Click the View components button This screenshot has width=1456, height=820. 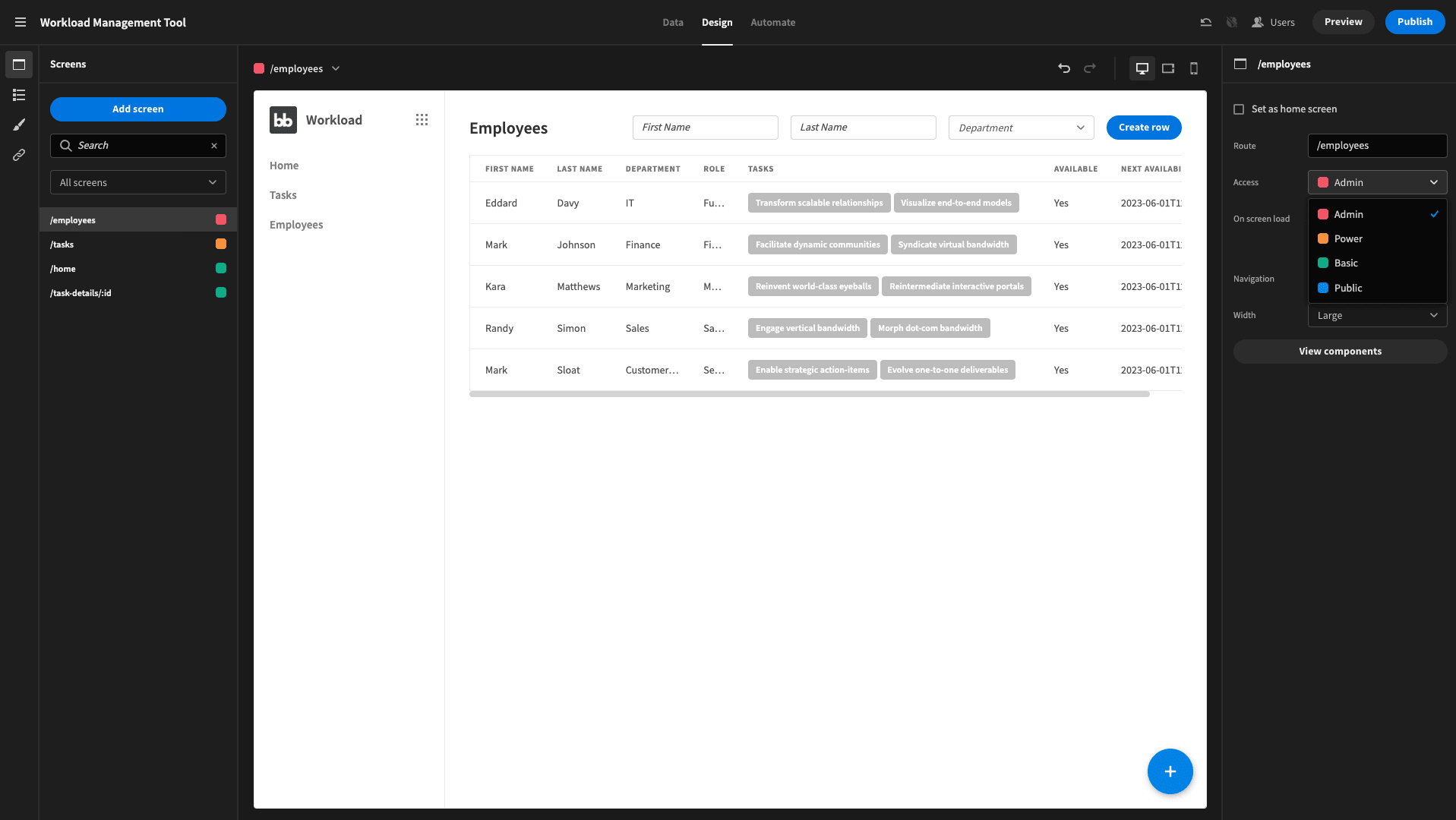[x=1341, y=352]
